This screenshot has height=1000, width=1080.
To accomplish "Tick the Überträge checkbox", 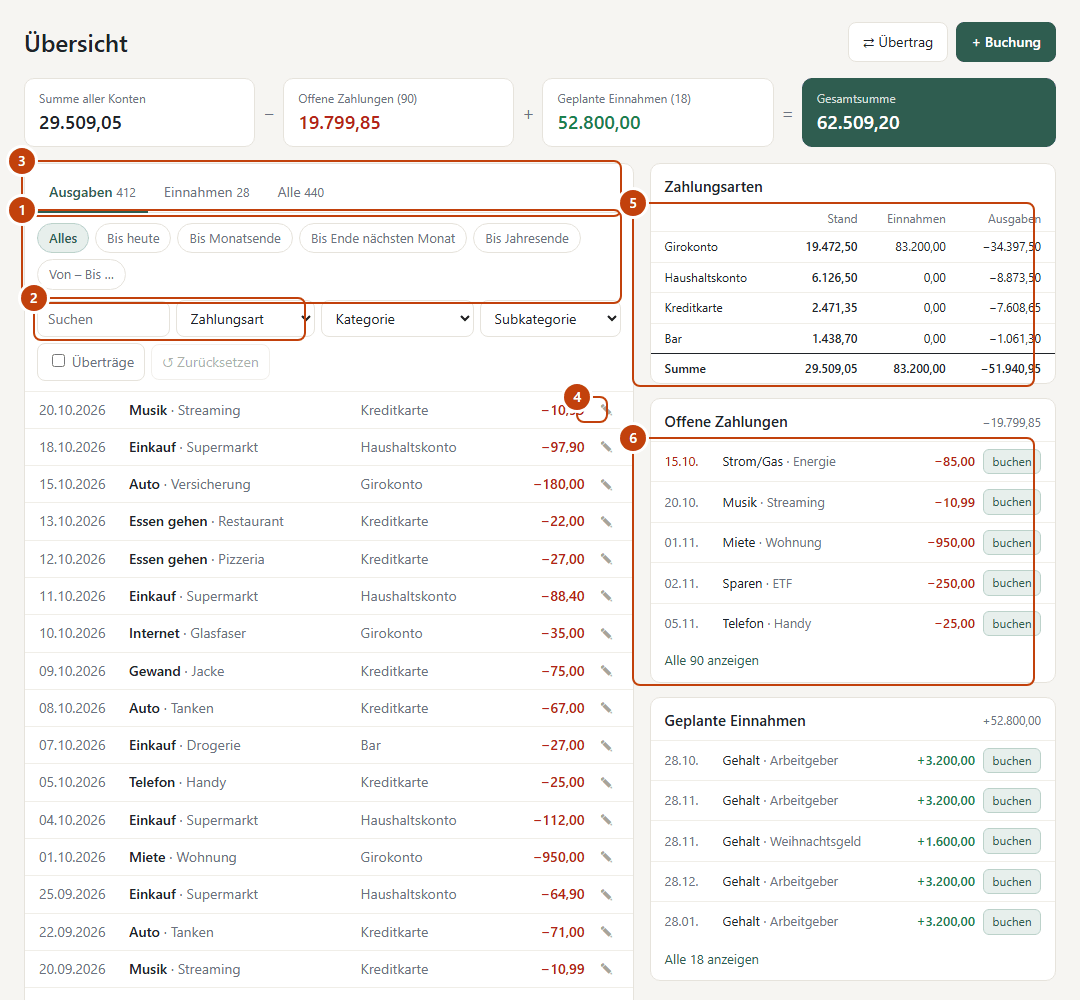I will tap(59, 362).
